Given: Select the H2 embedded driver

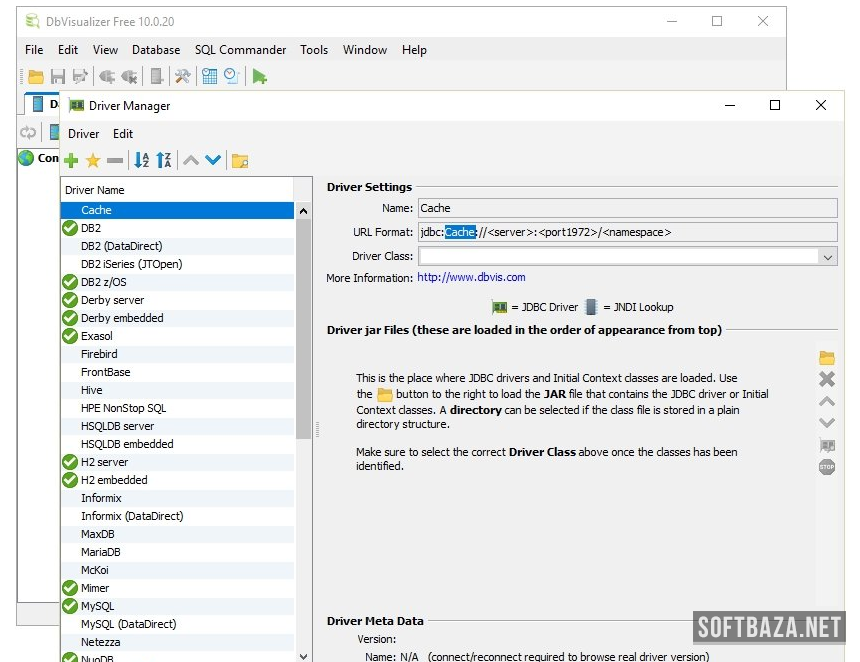Looking at the screenshot, I should [114, 480].
